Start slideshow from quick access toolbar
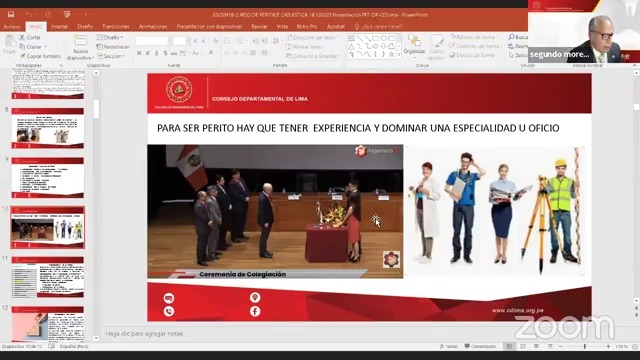Screen dimensions: 640x360 coord(67,15)
